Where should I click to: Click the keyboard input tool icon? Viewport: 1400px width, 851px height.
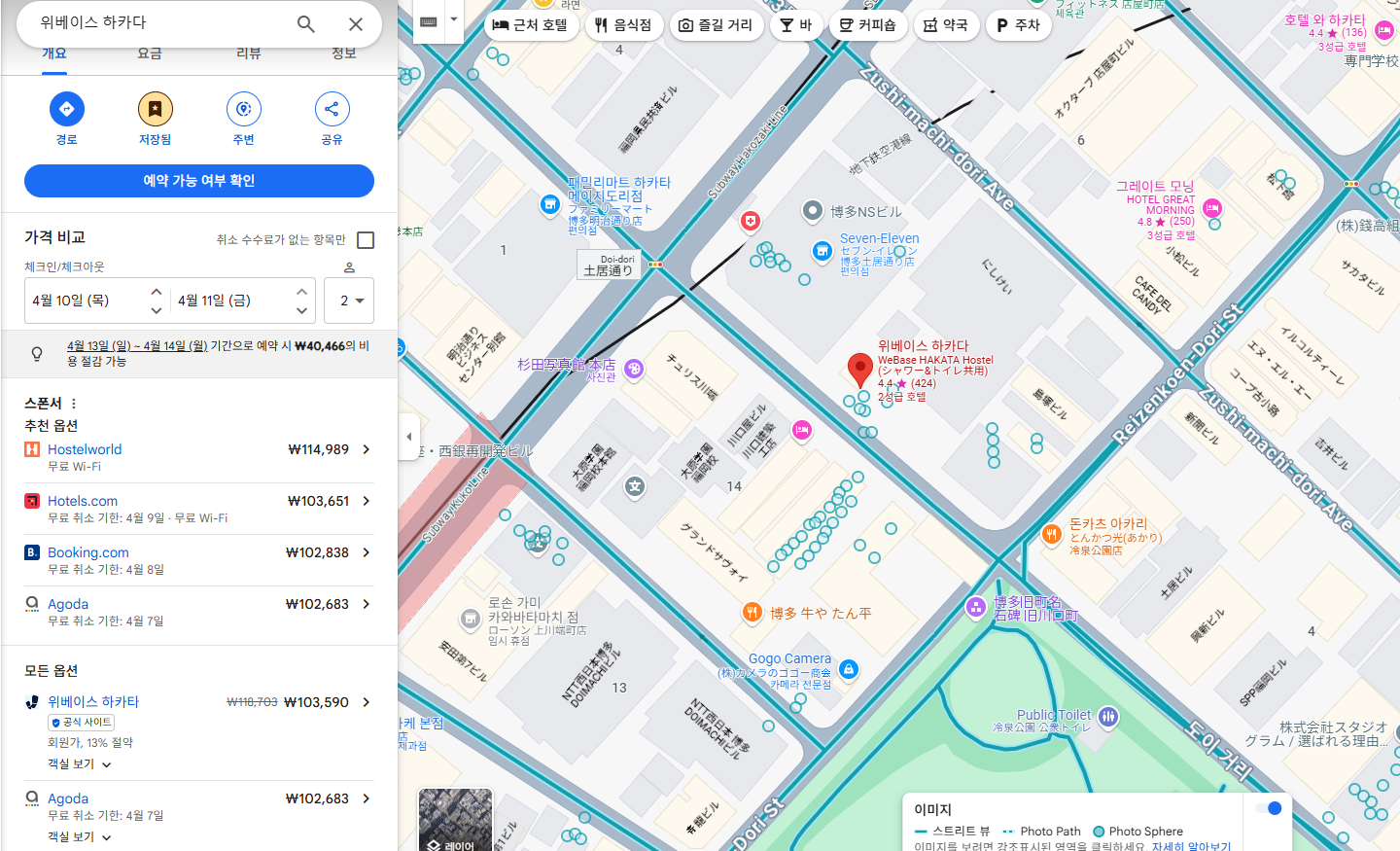429,21
